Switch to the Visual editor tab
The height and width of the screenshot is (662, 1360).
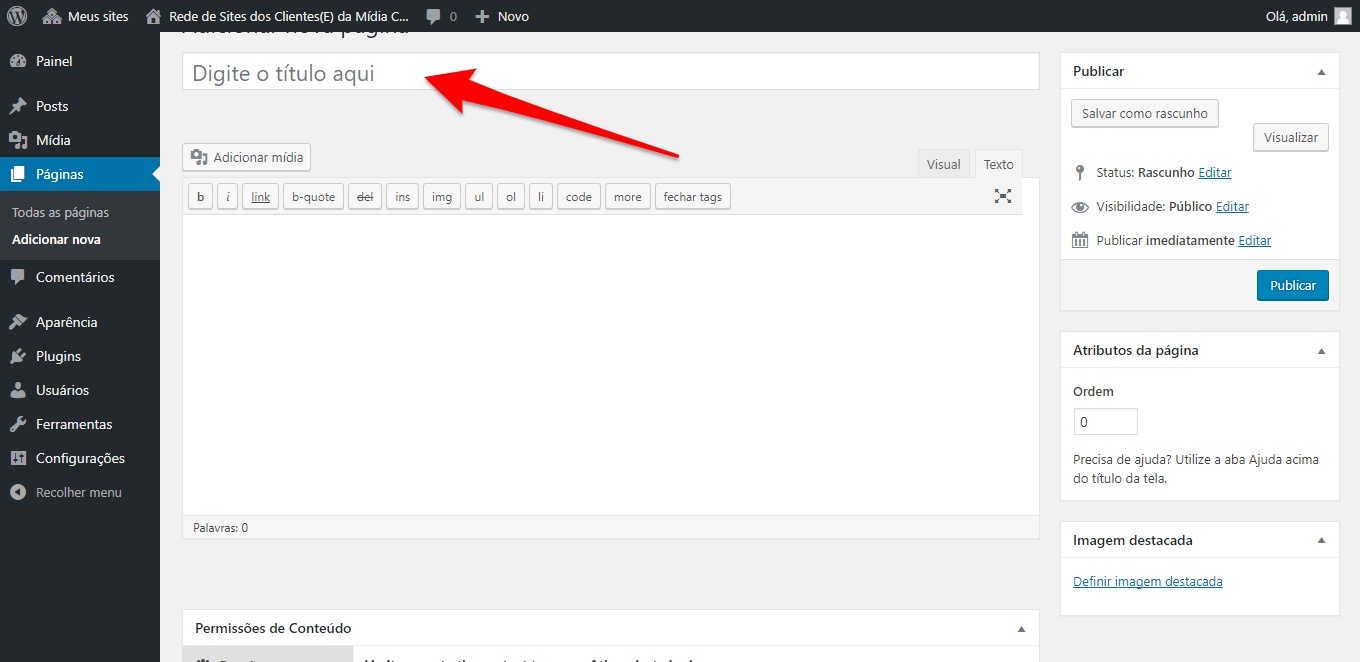click(x=943, y=164)
